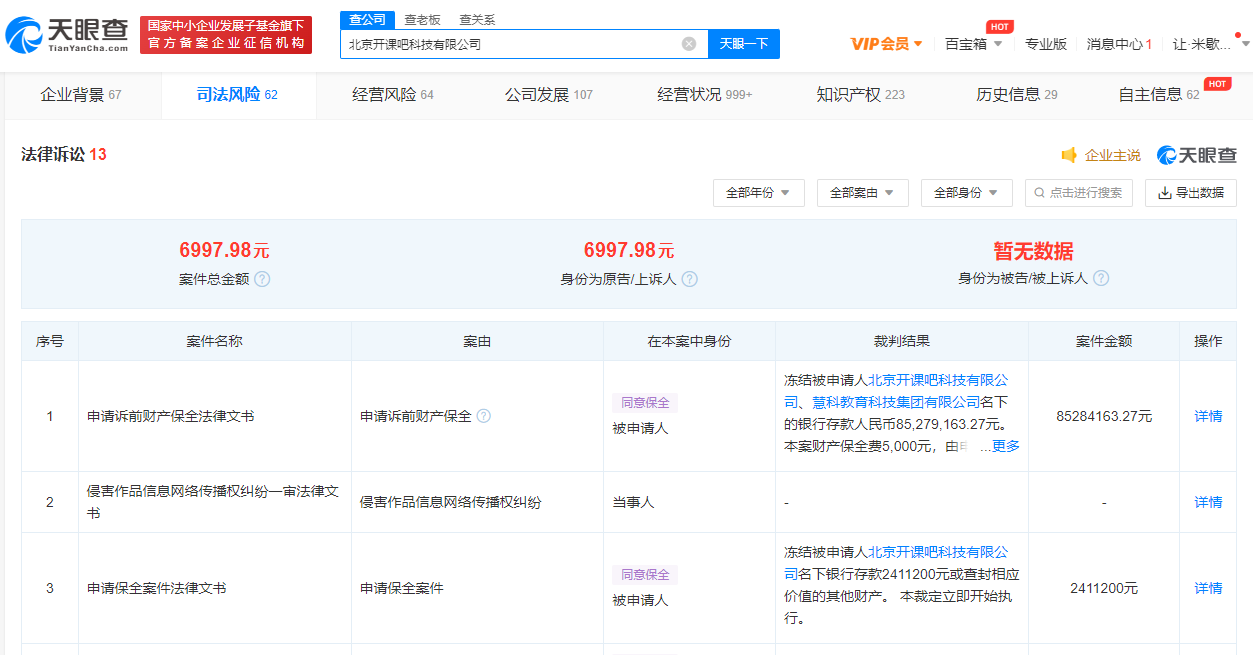The image size is (1253, 655).
Task: Open 详情 for case row 2
Action: point(1208,502)
